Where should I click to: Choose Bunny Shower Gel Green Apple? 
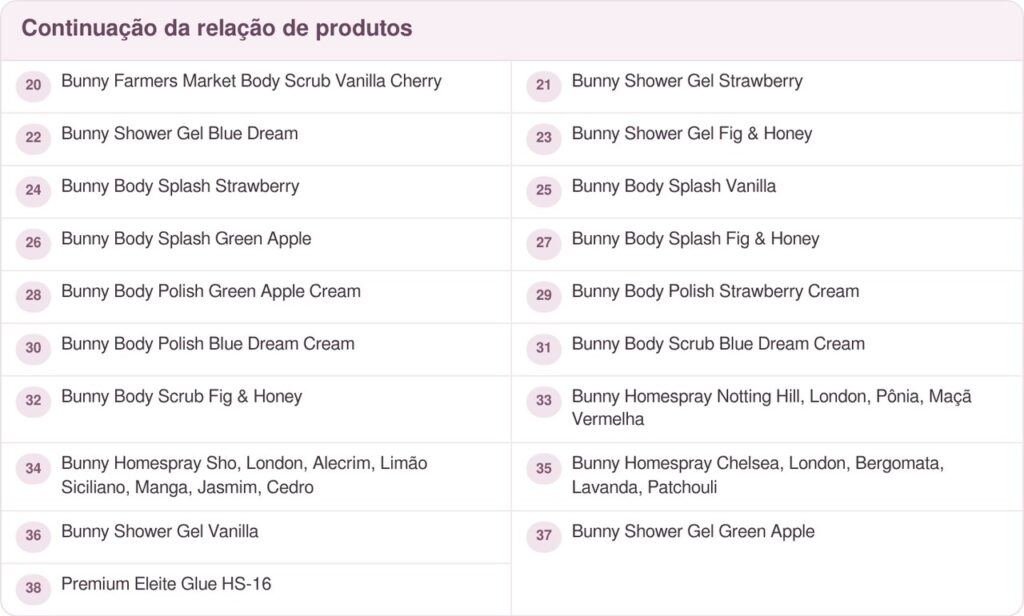coord(693,531)
